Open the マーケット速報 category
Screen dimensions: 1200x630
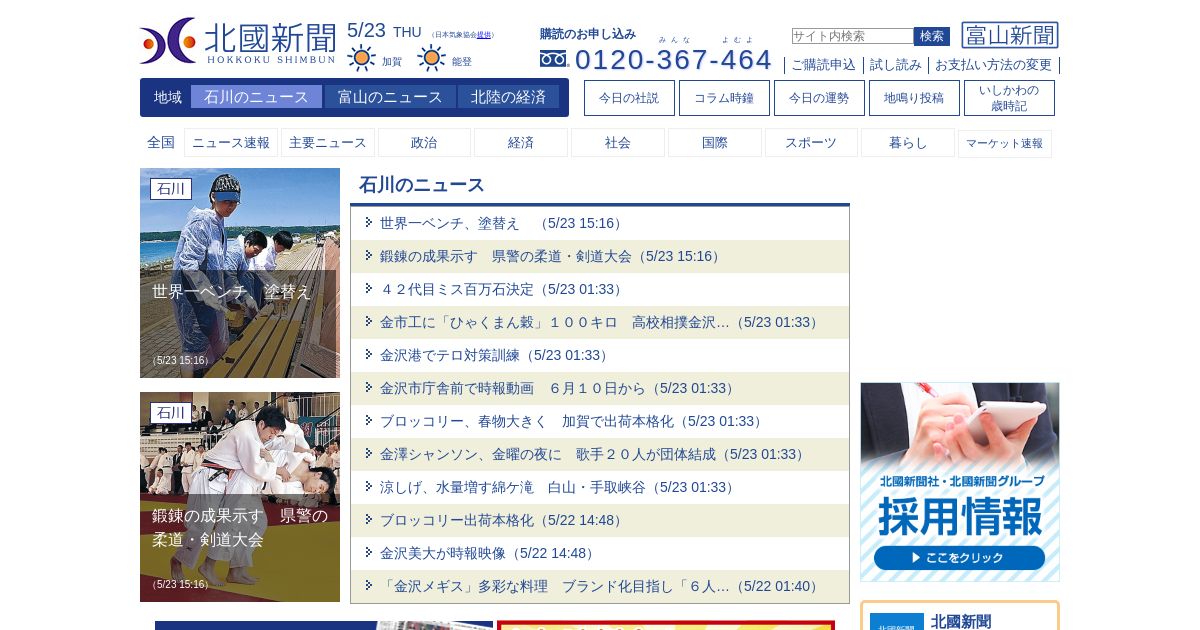click(1004, 143)
